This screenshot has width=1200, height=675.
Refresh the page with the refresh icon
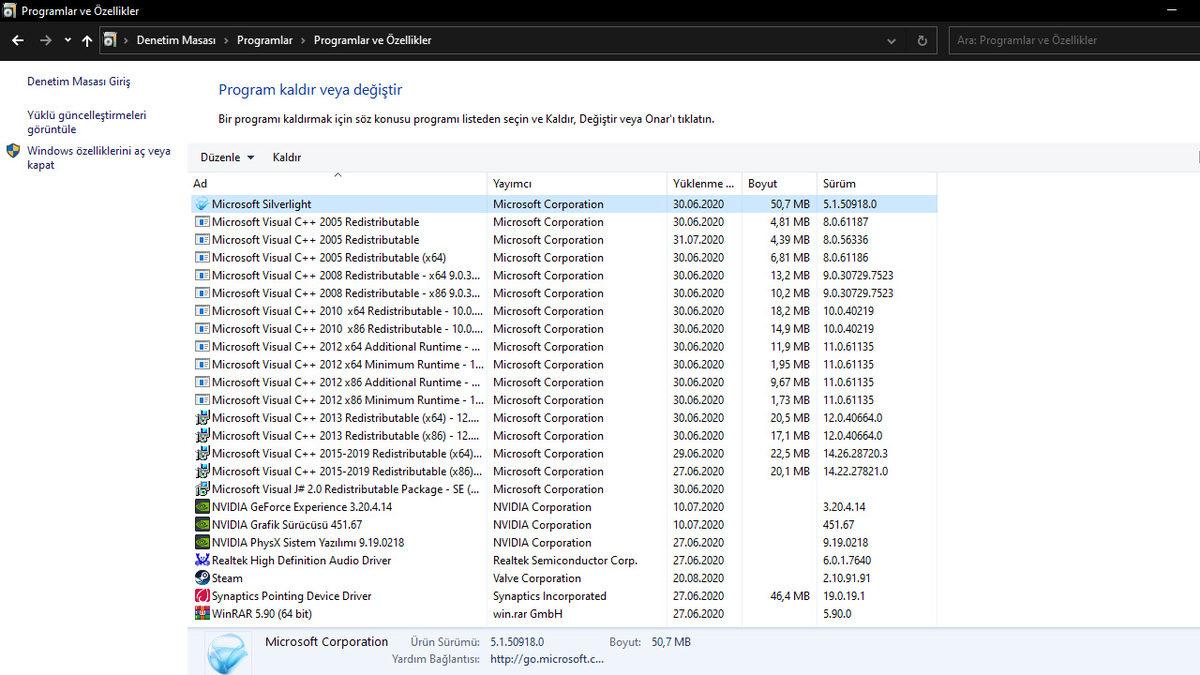(x=922, y=40)
